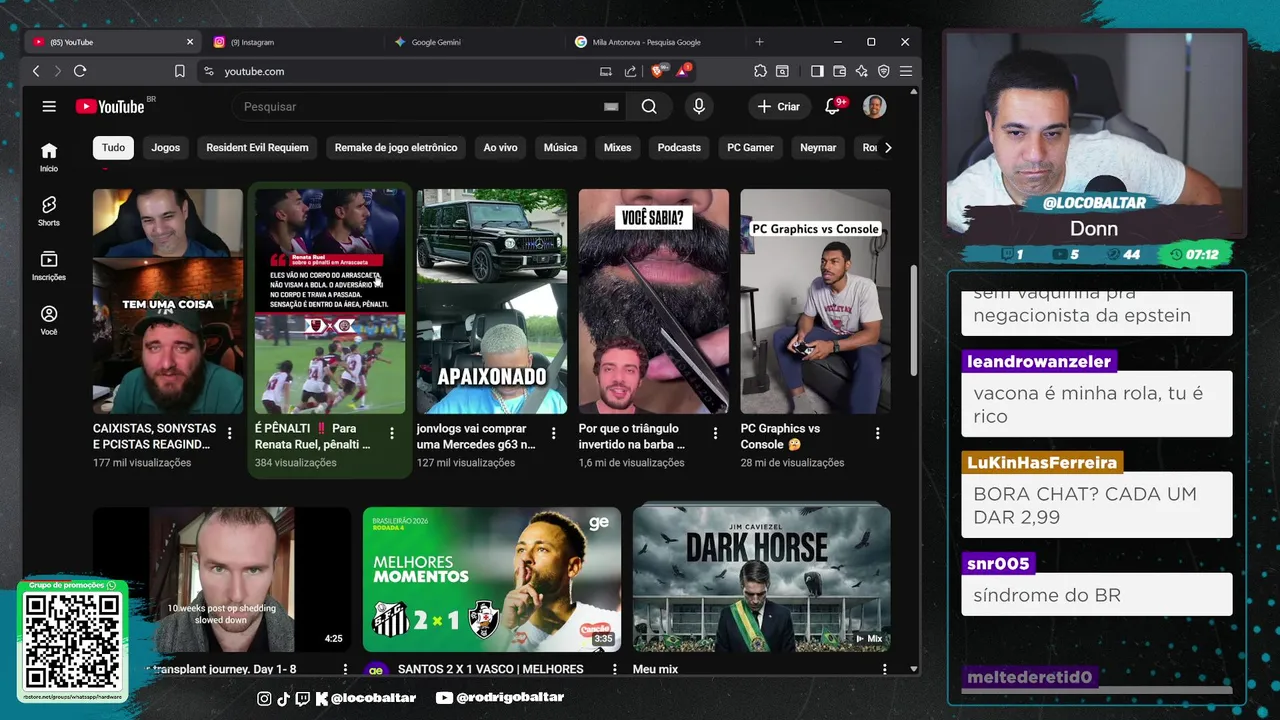Open options for triângulo invertido short
1280x720 pixels.
(x=715, y=433)
